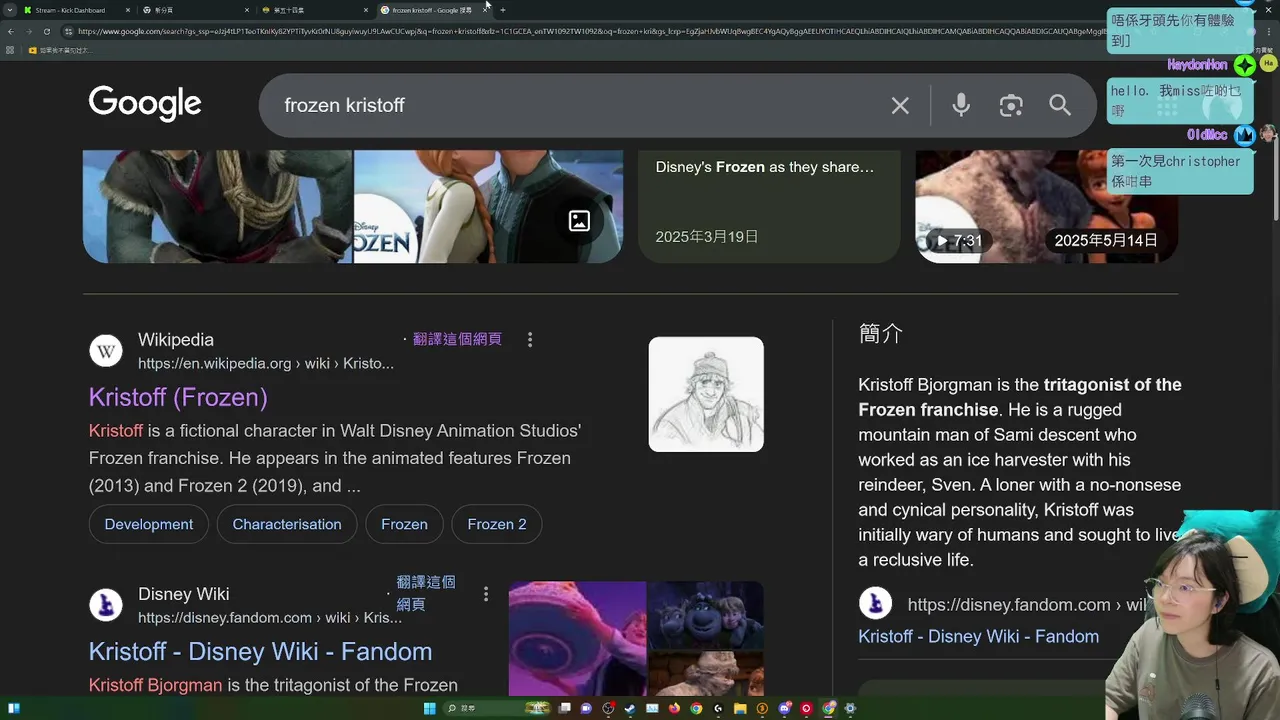1280x720 pixels.
Task: Open Windows Start menu
Action: pos(430,708)
